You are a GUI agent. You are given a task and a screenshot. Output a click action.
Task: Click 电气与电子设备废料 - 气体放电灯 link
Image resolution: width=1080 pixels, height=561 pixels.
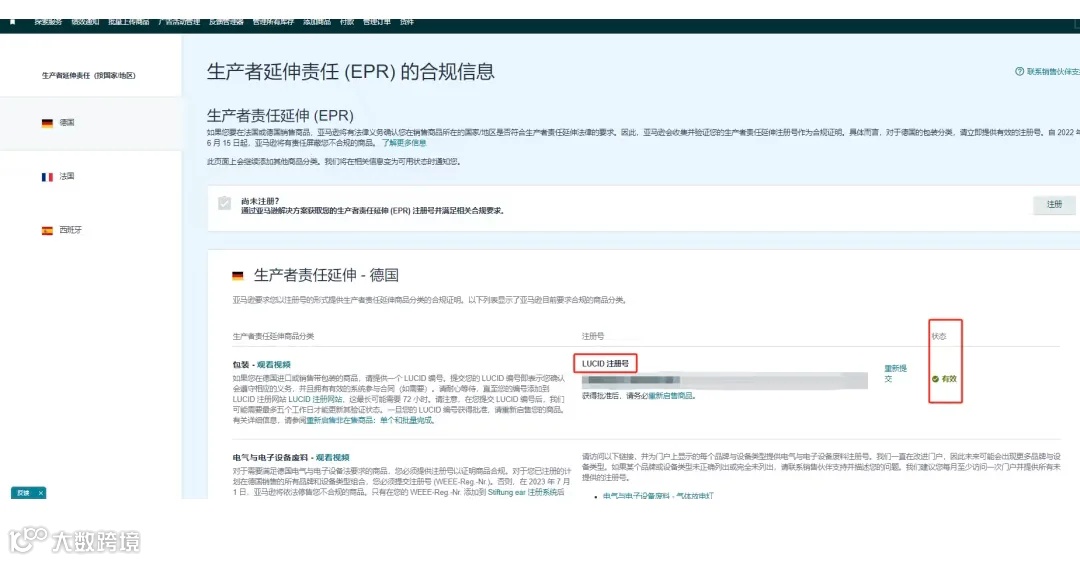coord(658,496)
